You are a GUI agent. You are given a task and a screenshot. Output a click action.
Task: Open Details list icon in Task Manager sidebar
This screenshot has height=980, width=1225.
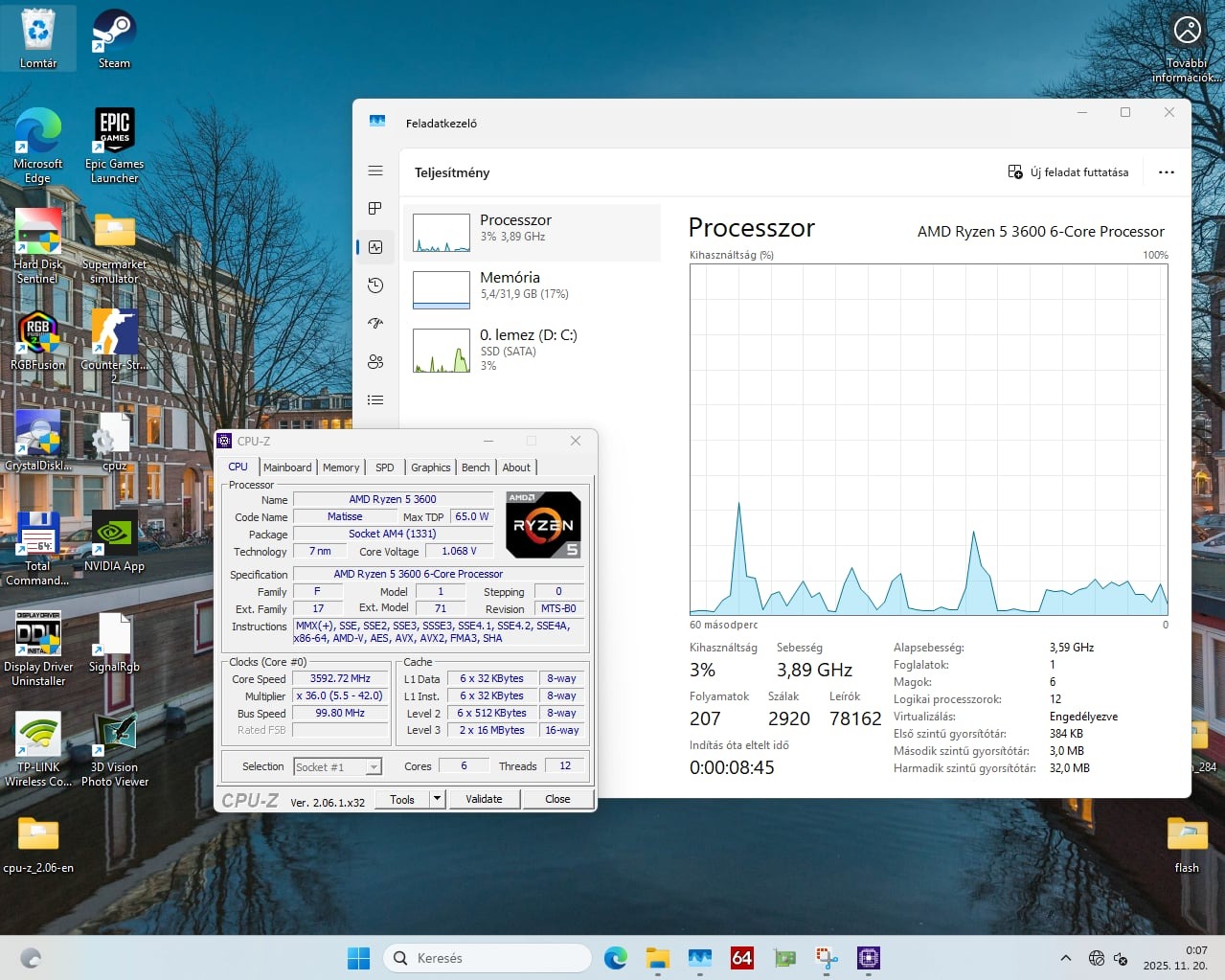point(375,400)
